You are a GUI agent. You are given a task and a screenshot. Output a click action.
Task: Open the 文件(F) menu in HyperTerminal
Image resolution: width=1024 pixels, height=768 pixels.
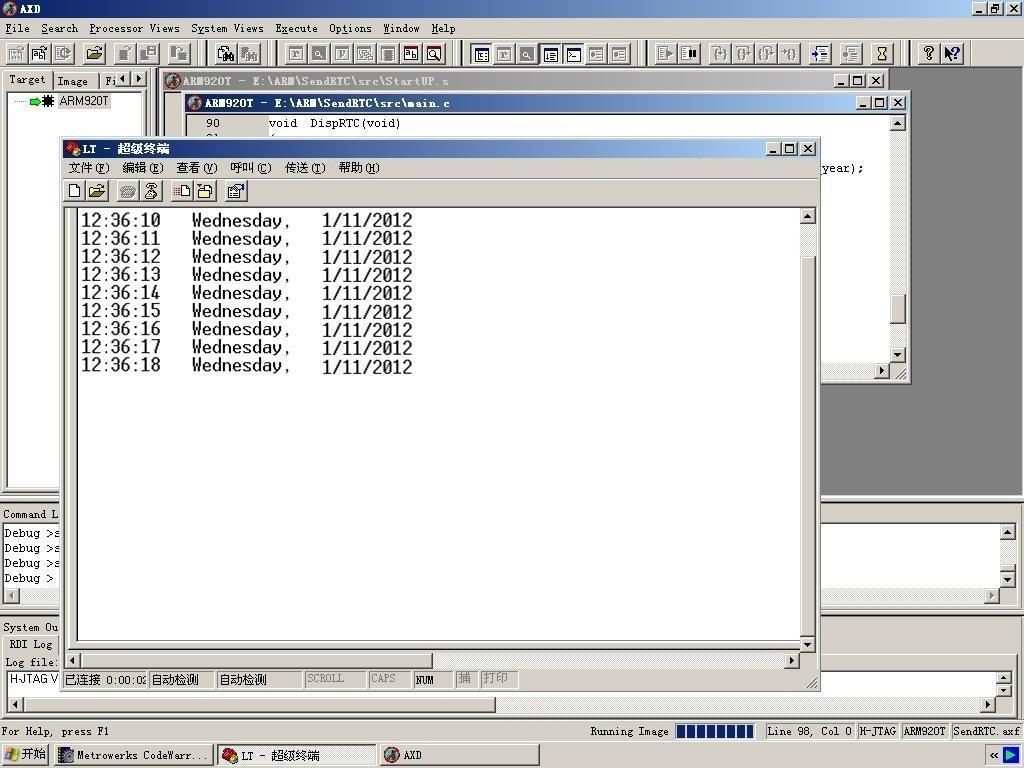click(89, 168)
